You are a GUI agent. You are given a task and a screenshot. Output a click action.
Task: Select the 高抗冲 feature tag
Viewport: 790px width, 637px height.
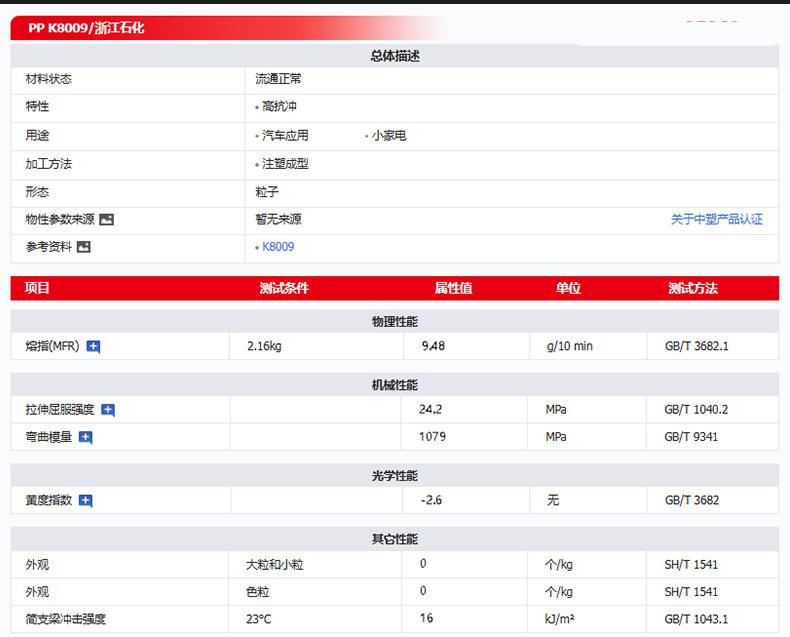279,107
